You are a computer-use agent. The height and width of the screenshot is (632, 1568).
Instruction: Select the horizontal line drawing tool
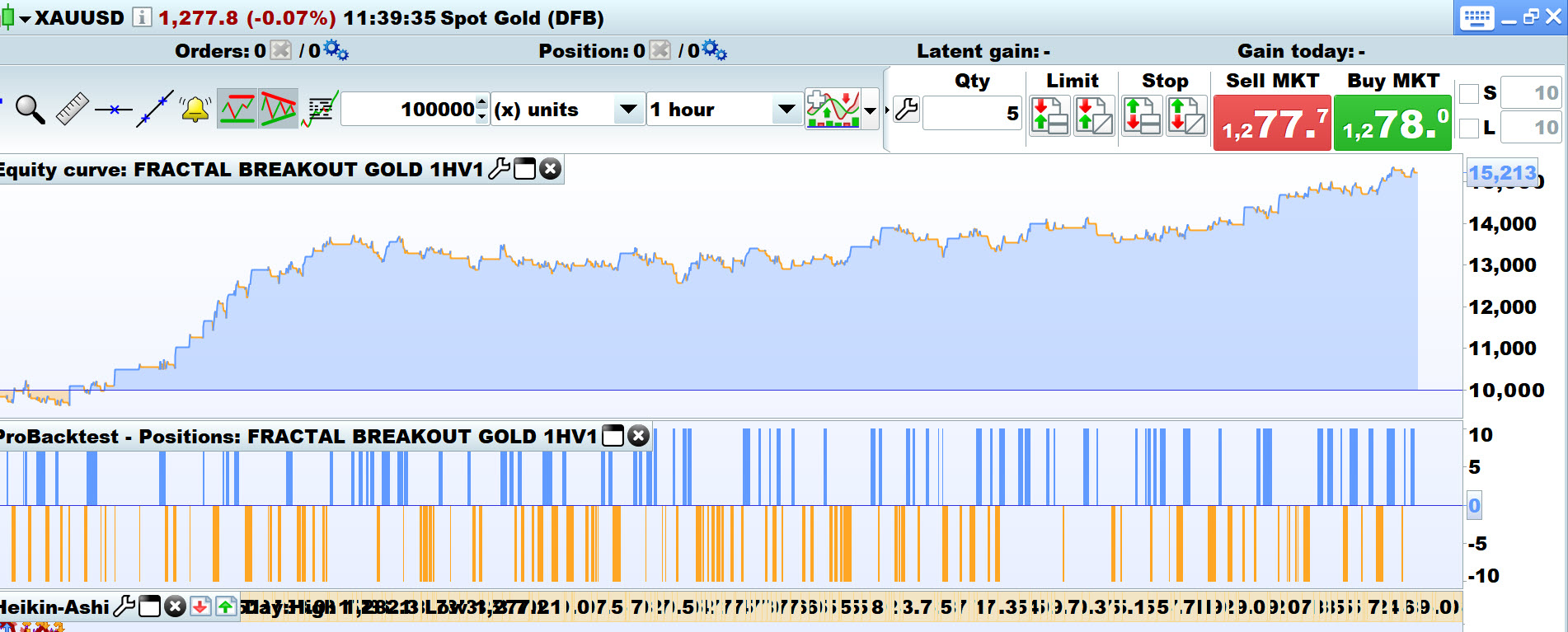tap(113, 110)
